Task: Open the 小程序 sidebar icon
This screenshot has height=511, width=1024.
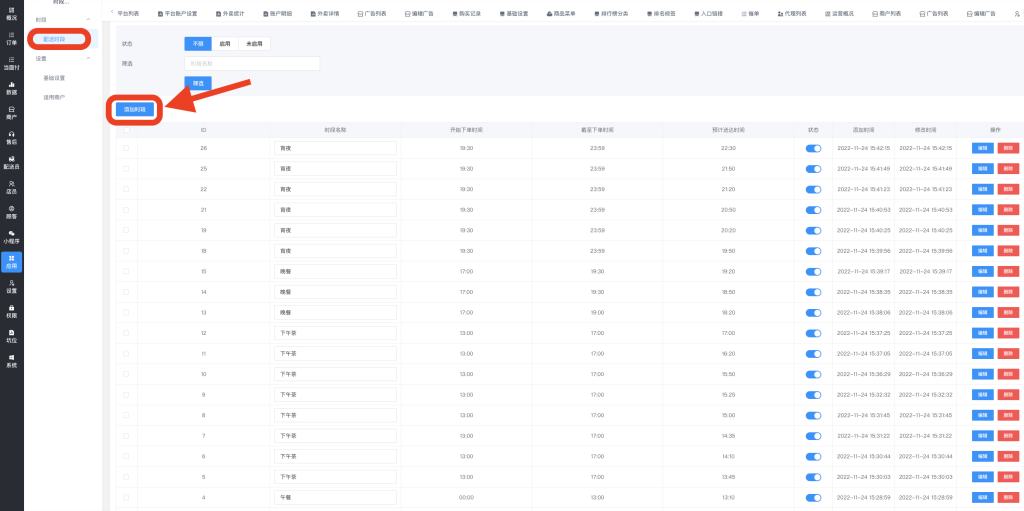Action: pos(11,236)
